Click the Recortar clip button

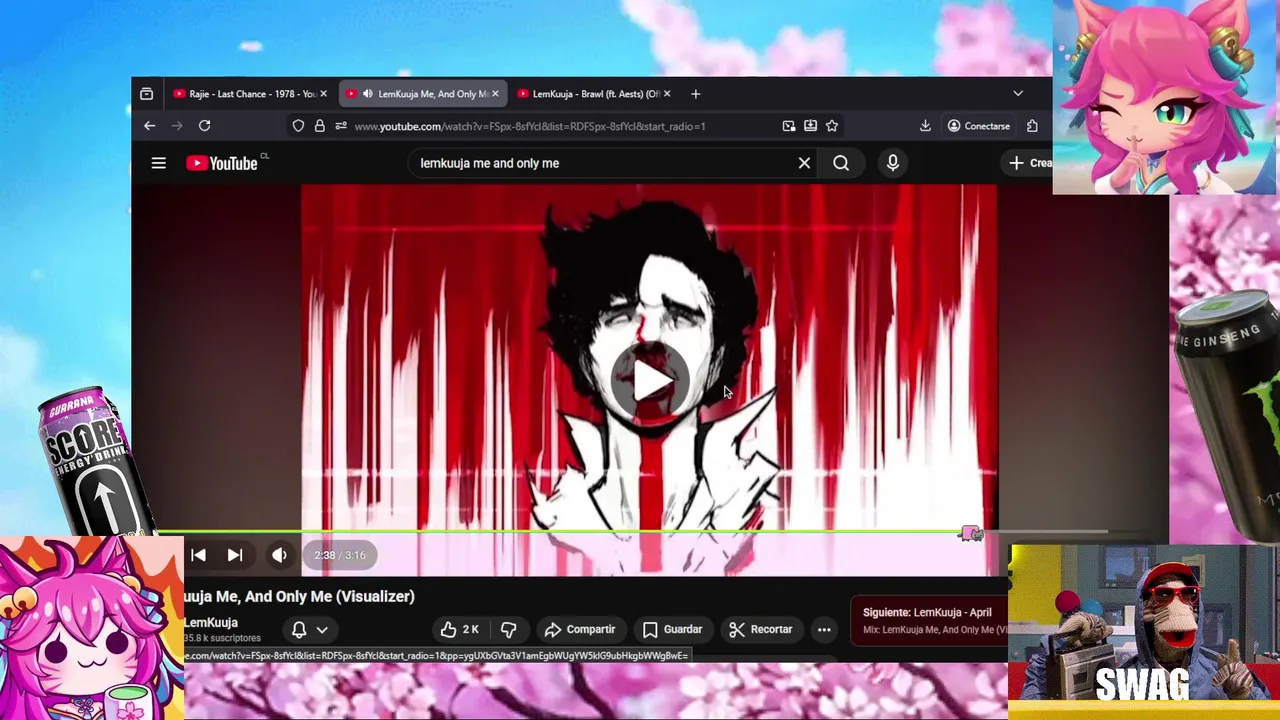(x=761, y=629)
